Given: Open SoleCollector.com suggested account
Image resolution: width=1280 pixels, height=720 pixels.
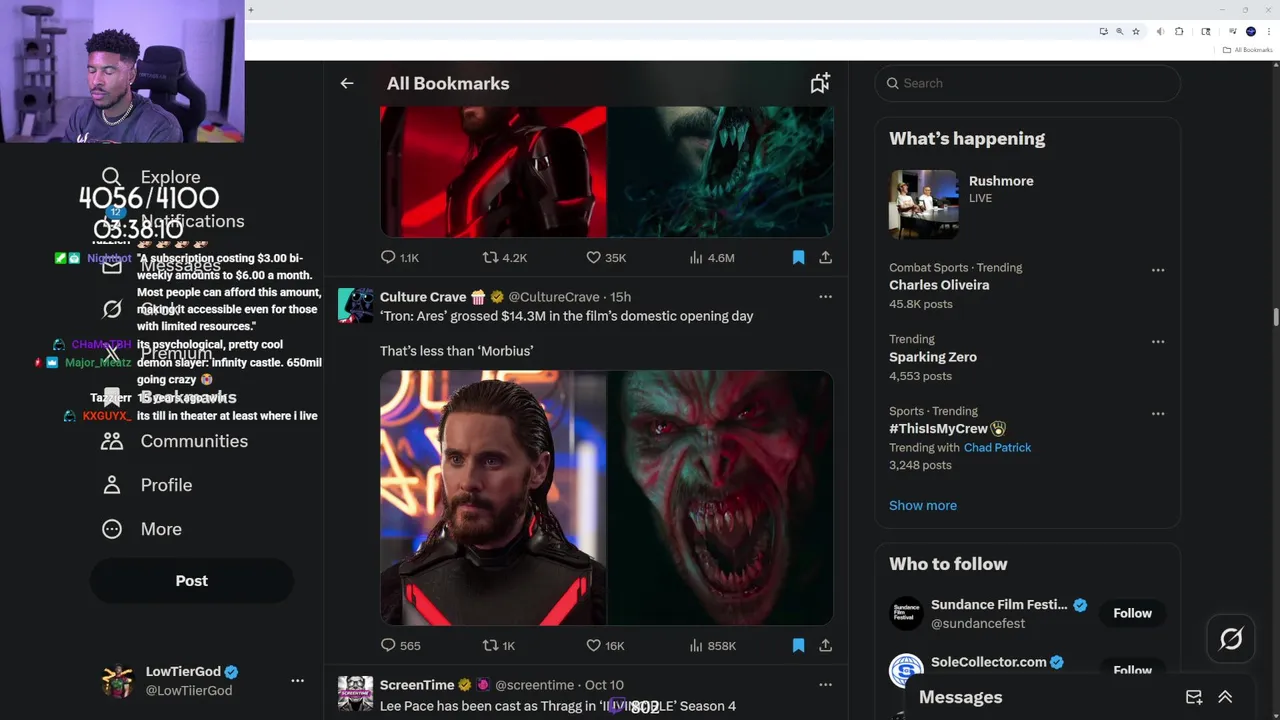Looking at the screenshot, I should [x=987, y=662].
